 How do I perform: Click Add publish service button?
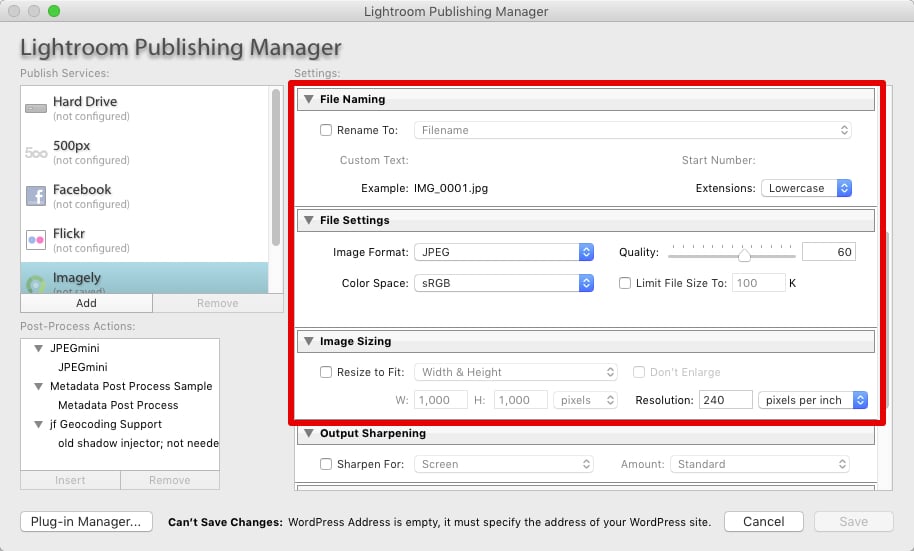(86, 303)
